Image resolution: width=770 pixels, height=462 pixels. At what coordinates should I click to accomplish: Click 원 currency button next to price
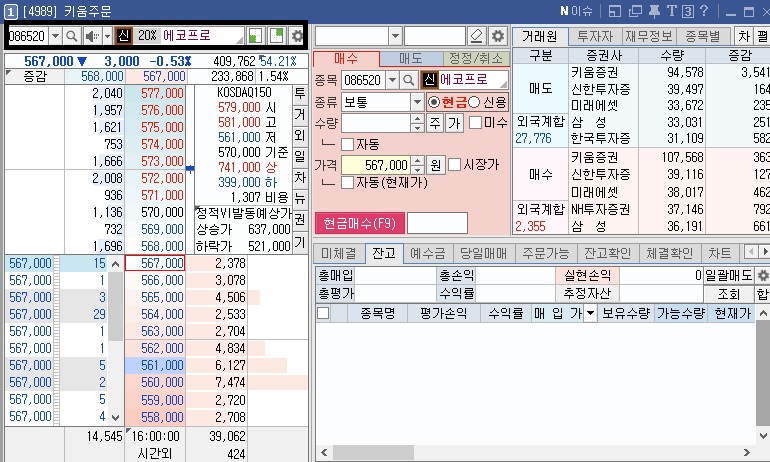[x=436, y=165]
